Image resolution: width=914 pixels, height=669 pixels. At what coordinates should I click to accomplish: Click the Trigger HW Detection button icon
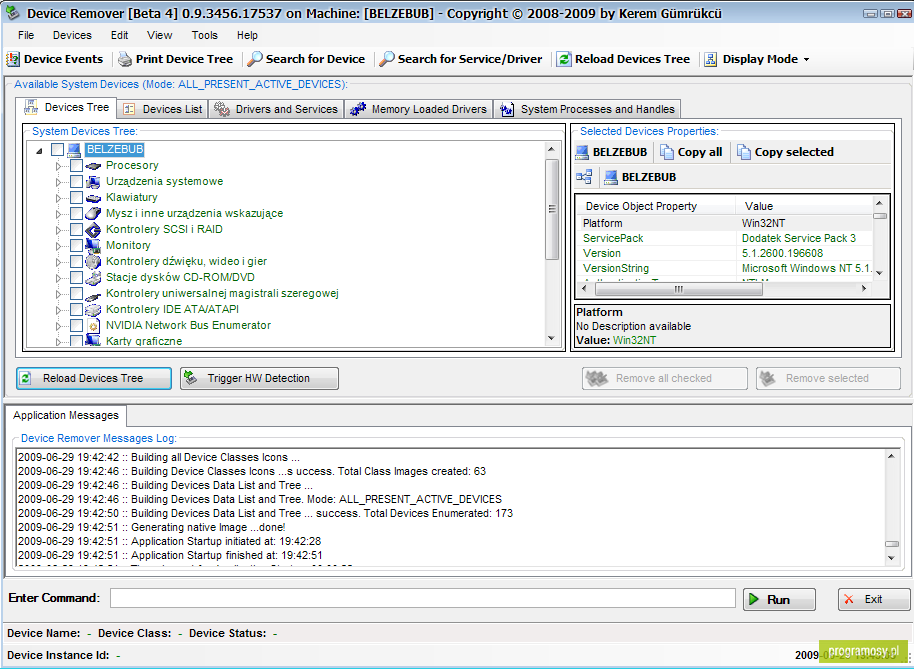pos(191,378)
